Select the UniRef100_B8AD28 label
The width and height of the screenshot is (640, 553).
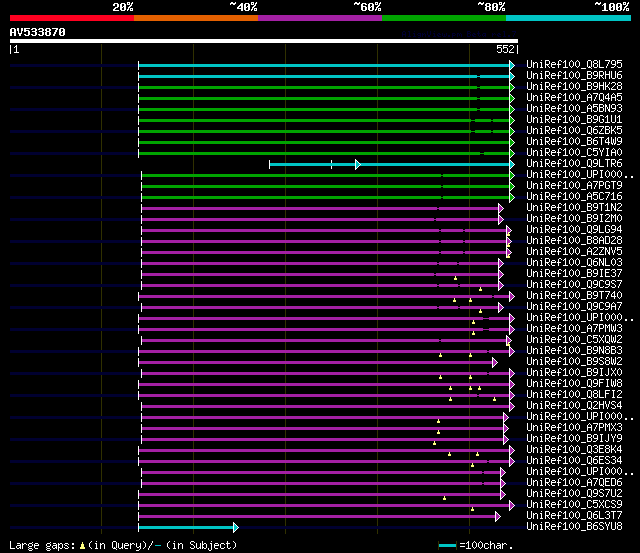(x=574, y=241)
